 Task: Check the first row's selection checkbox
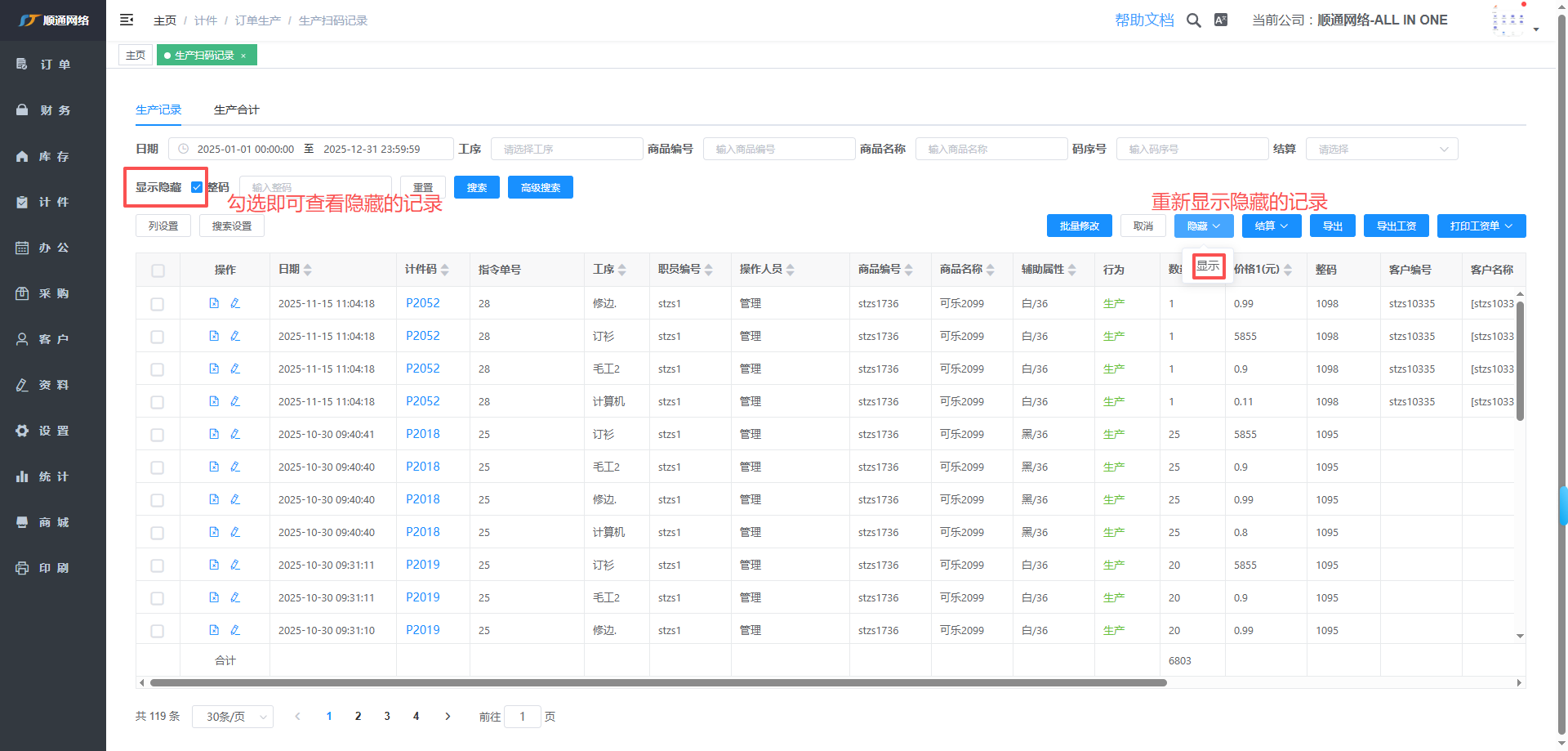click(x=158, y=304)
